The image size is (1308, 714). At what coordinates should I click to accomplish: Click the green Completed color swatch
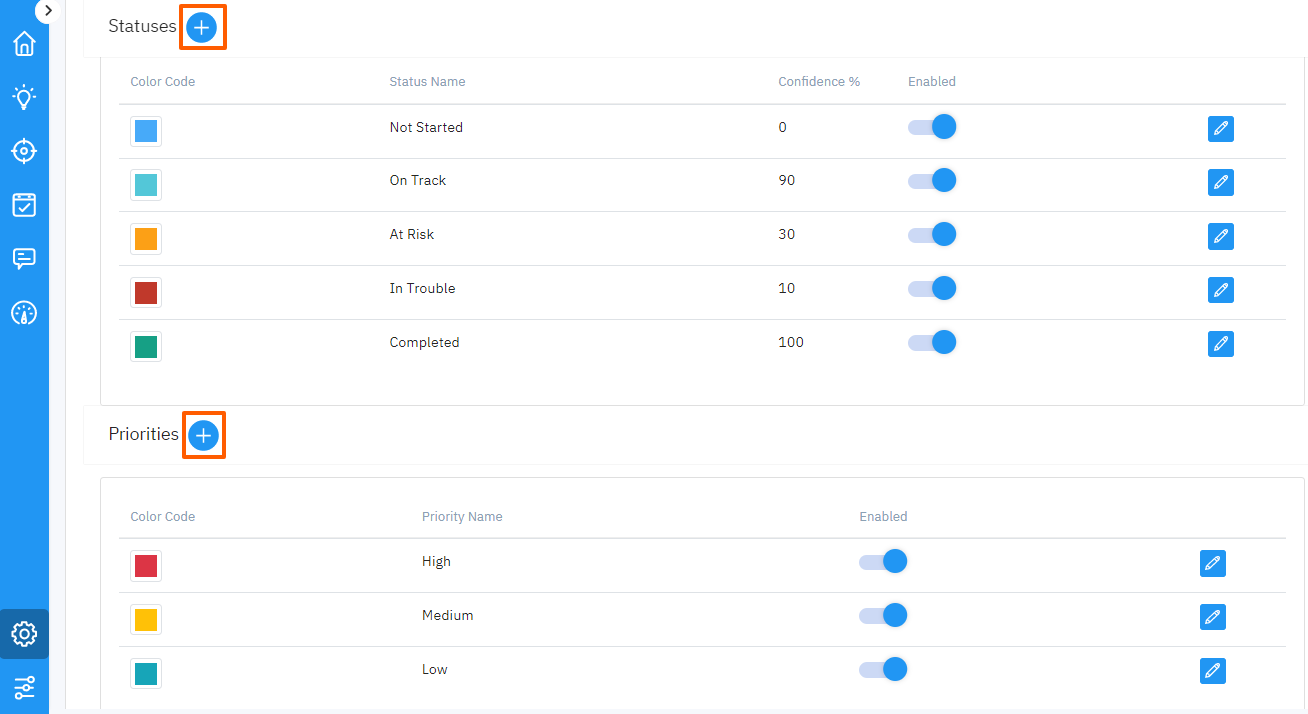point(146,347)
